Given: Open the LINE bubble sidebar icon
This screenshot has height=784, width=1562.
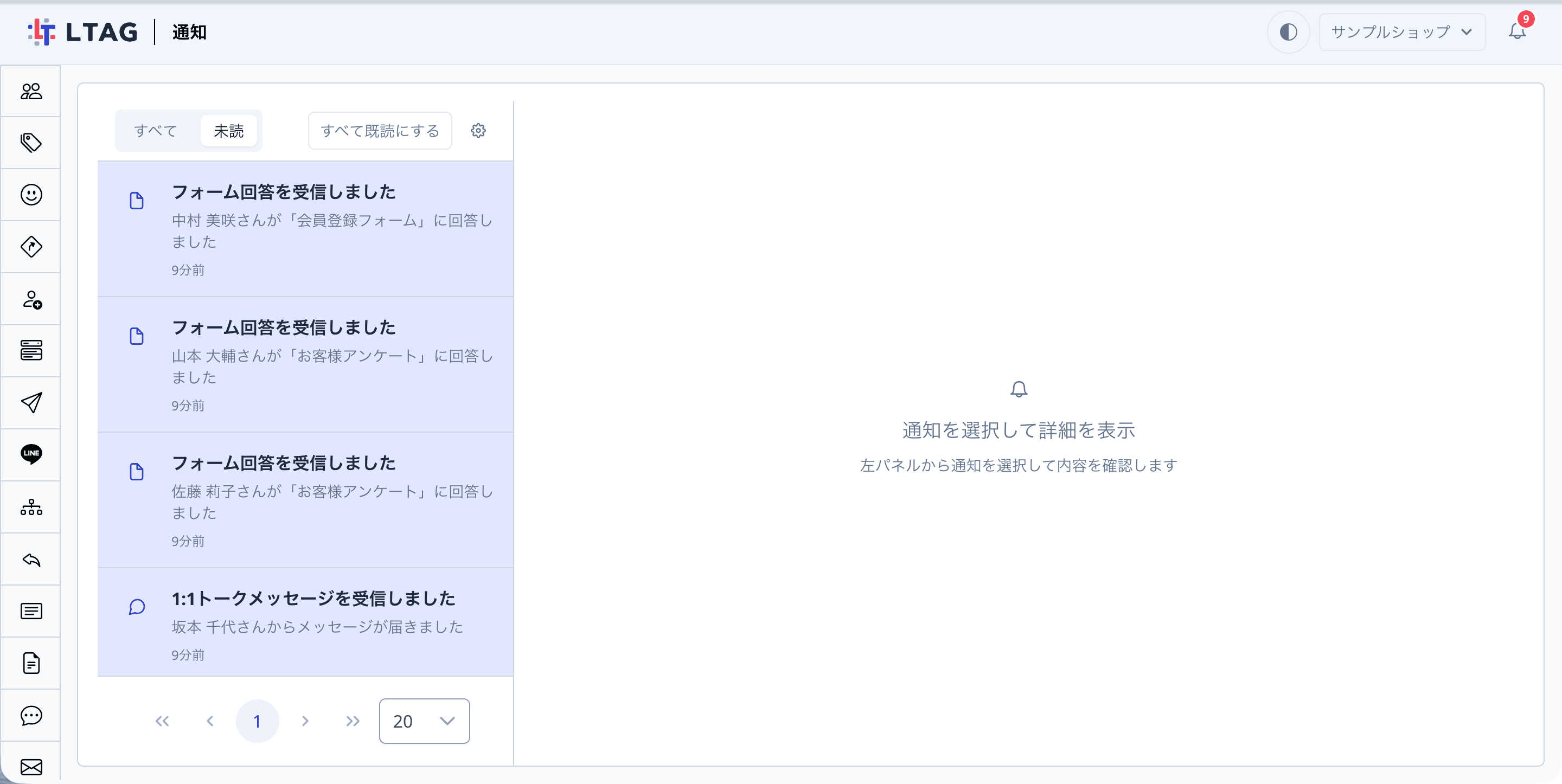Looking at the screenshot, I should (31, 454).
